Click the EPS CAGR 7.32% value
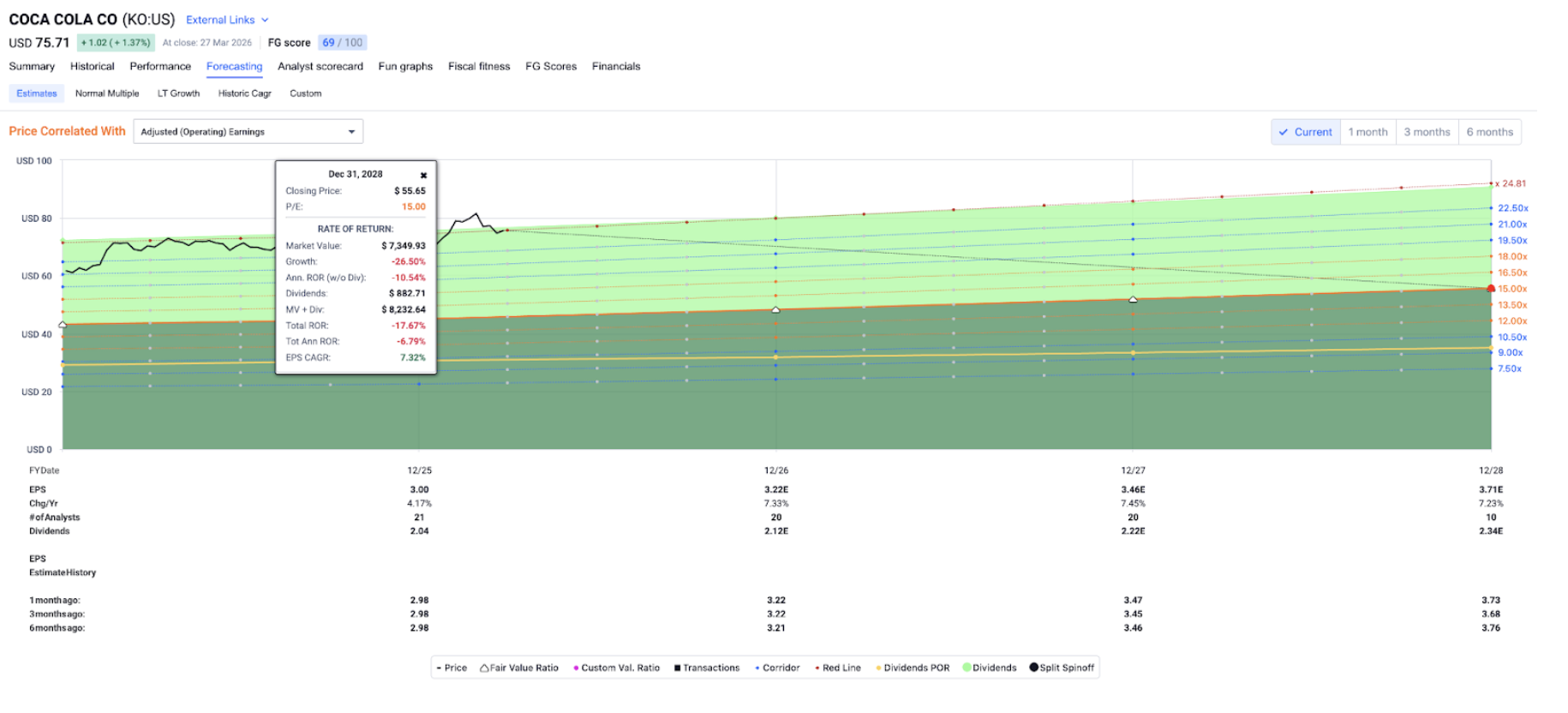The height and width of the screenshot is (713, 1568). (413, 358)
